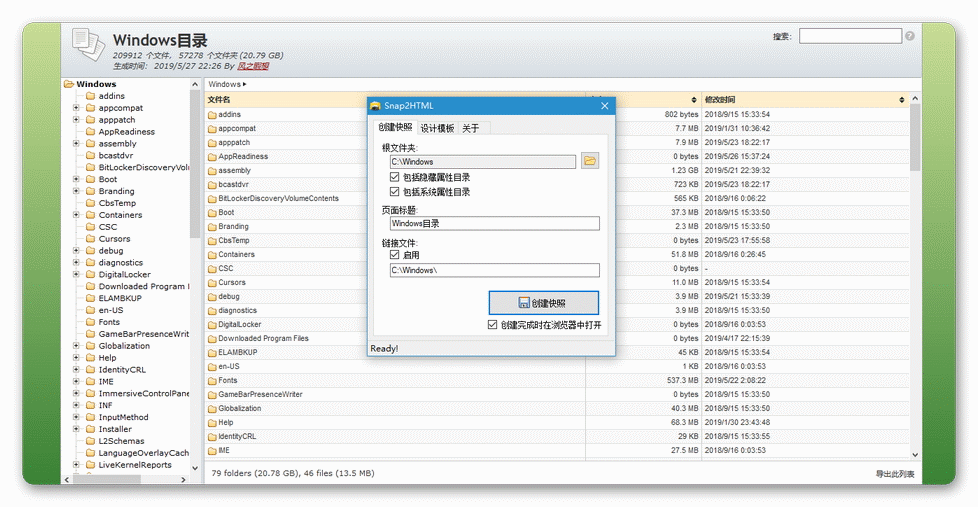
Task: Expand the Globalization tree node
Action: click(76, 345)
